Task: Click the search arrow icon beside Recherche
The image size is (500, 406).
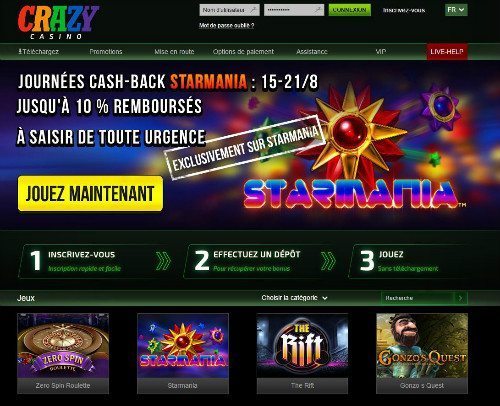Action: (x=461, y=298)
